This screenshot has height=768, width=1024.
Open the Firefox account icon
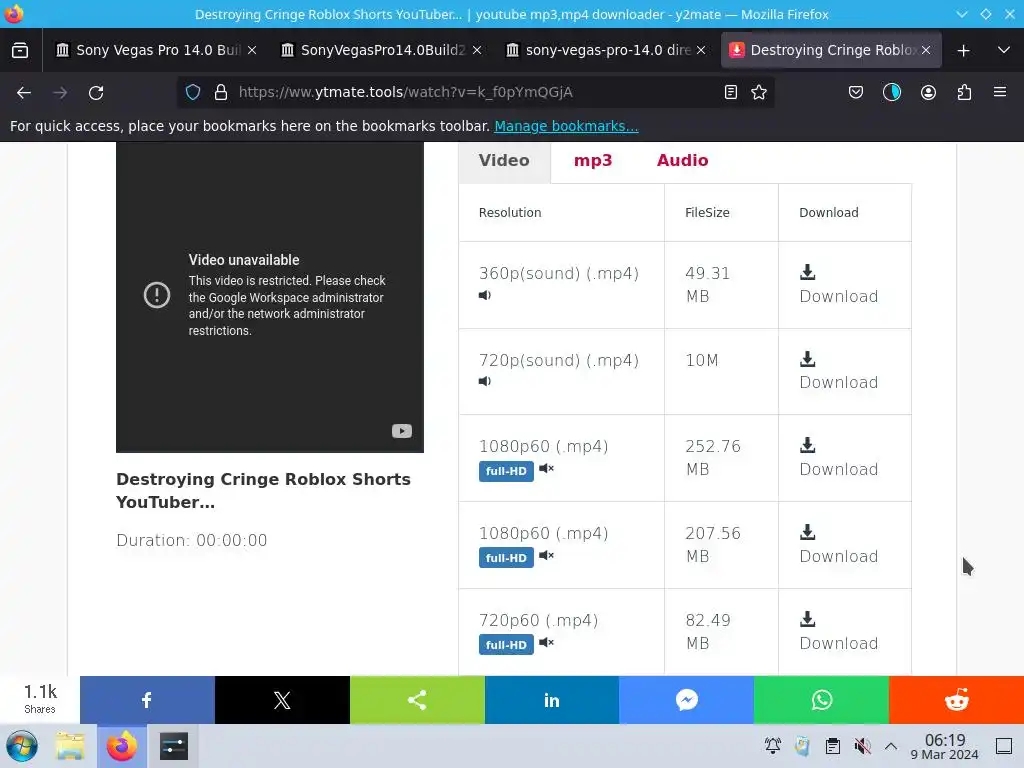pos(928,92)
